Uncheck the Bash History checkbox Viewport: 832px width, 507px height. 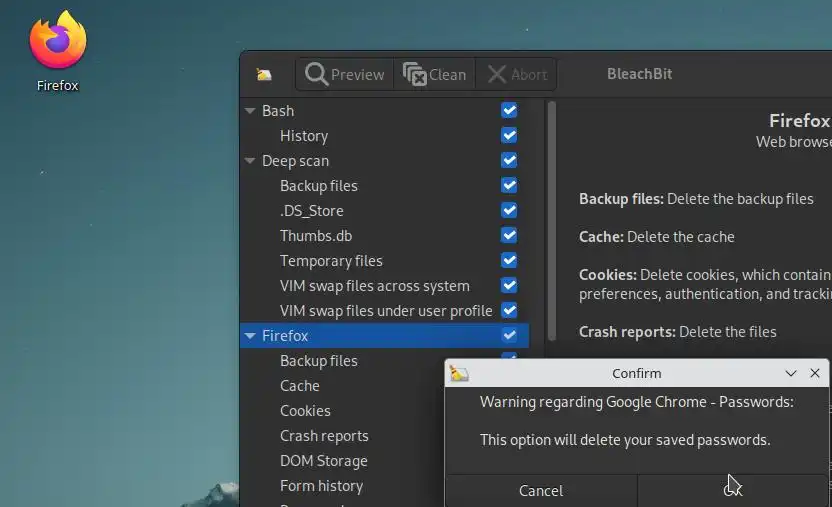[509, 135]
